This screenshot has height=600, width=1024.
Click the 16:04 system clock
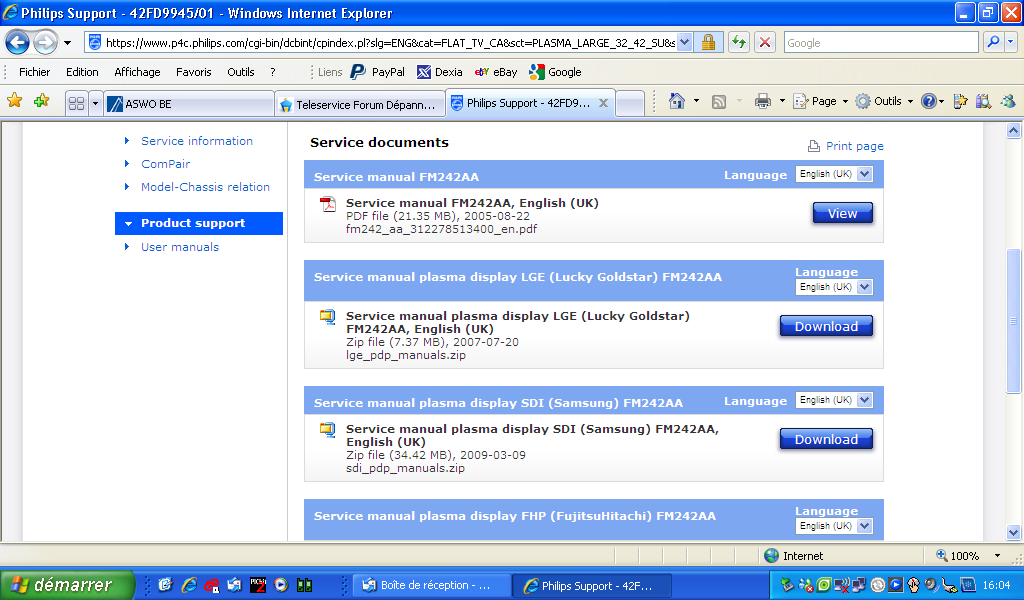pos(996,585)
